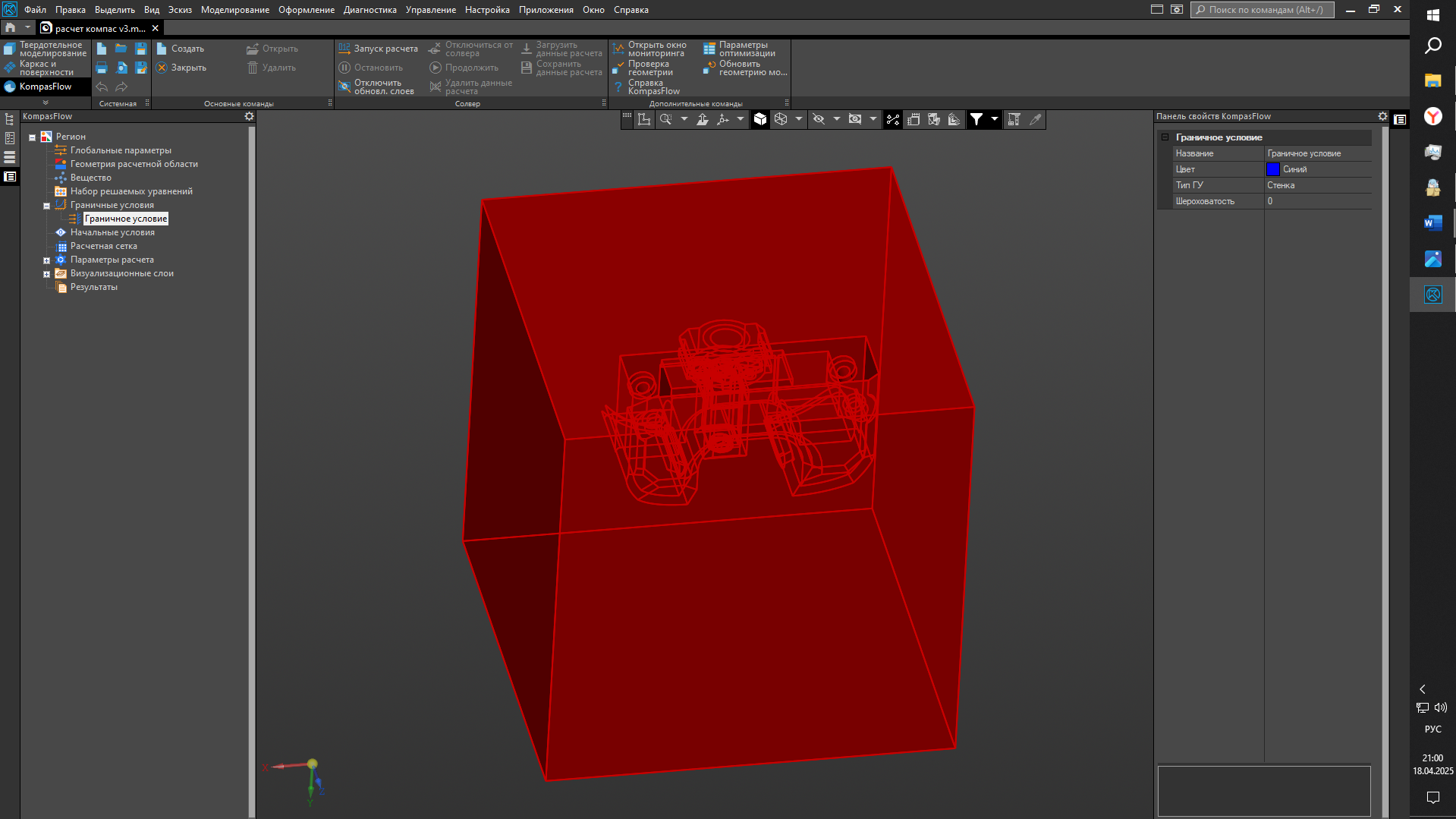Click the funnel filter icon in viewport toolbar

click(x=976, y=119)
